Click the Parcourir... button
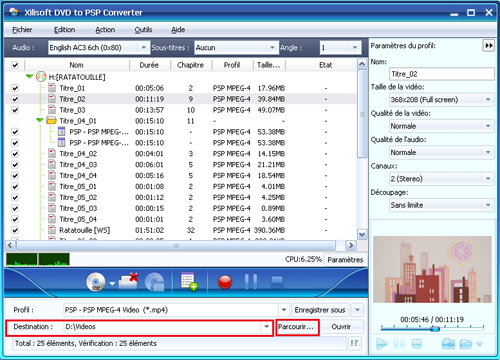 coord(296,327)
